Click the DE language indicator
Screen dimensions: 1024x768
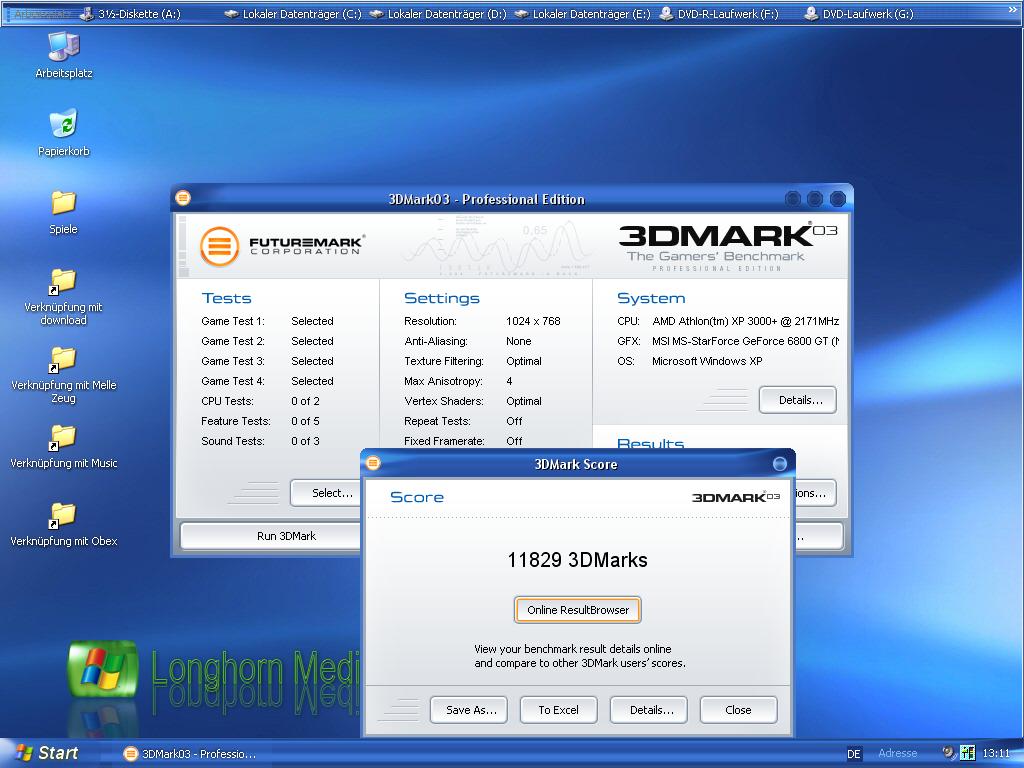(x=853, y=754)
